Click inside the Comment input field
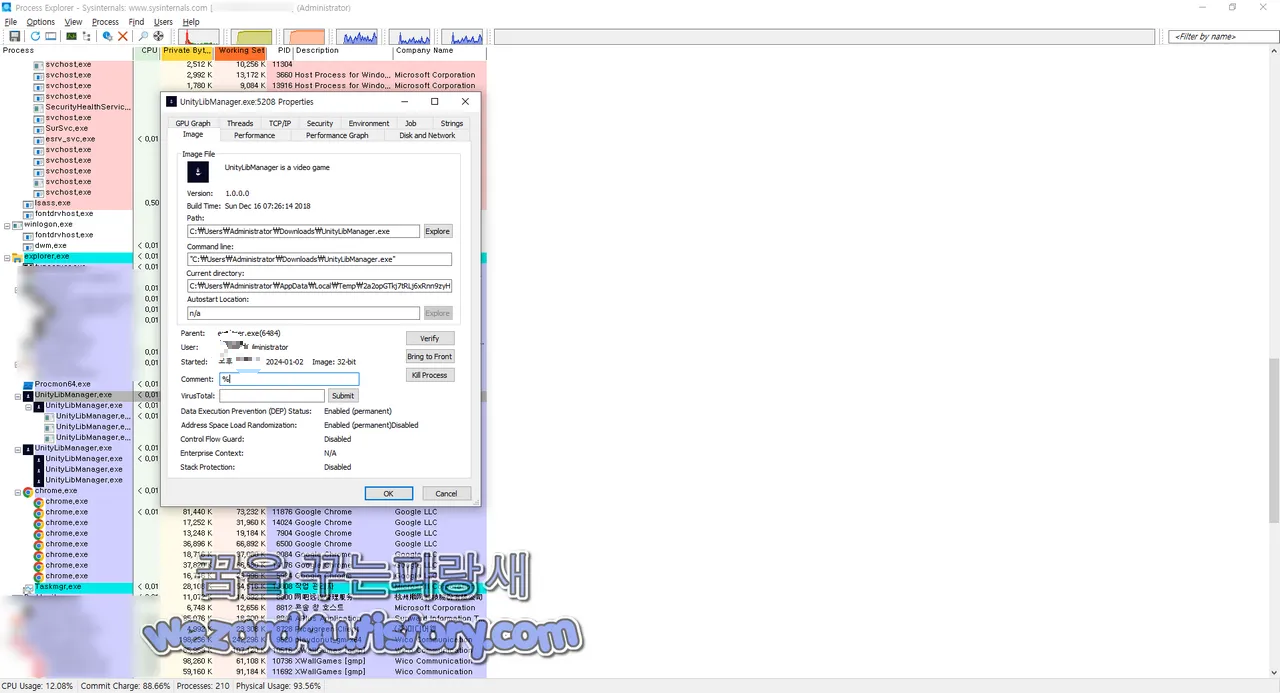Image resolution: width=1280 pixels, height=693 pixels. coord(288,379)
